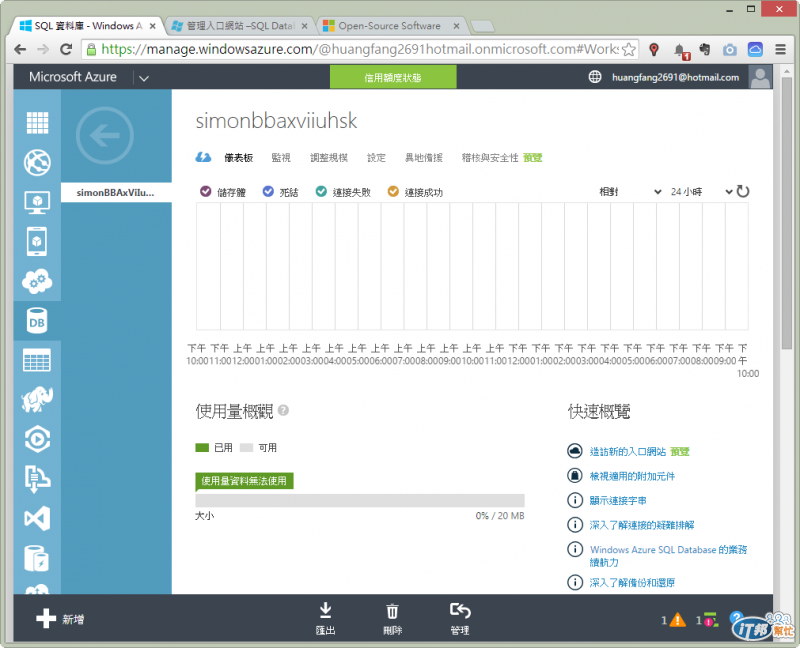
Task: Click the camera extension icon in Chrome
Action: pyautogui.click(x=730, y=49)
